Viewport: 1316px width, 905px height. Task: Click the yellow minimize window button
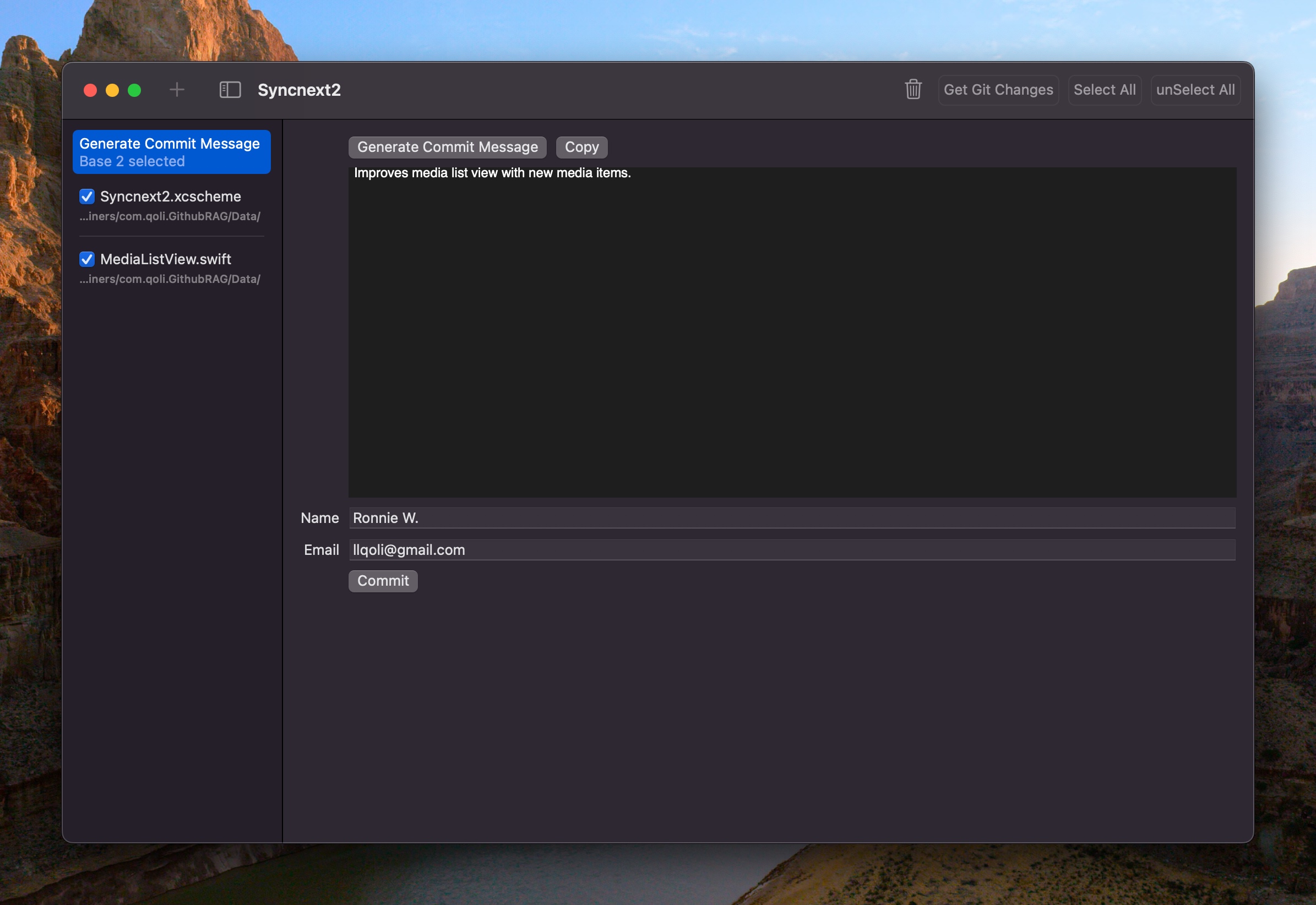pyautogui.click(x=112, y=90)
